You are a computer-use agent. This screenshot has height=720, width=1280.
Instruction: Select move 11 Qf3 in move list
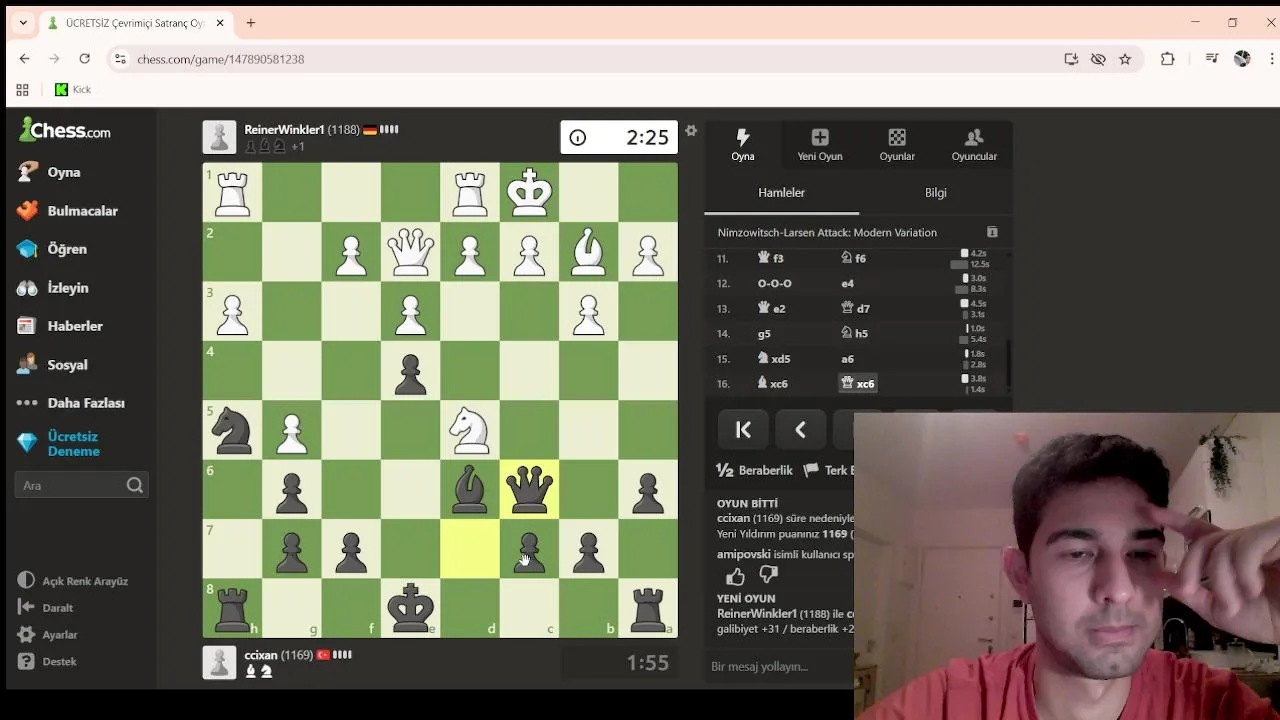pos(771,259)
